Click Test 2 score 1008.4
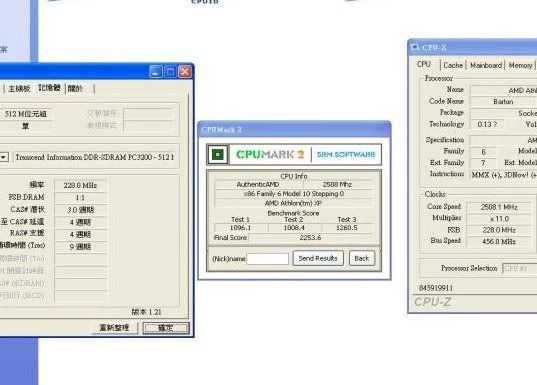This screenshot has height=385, width=537. coord(294,228)
